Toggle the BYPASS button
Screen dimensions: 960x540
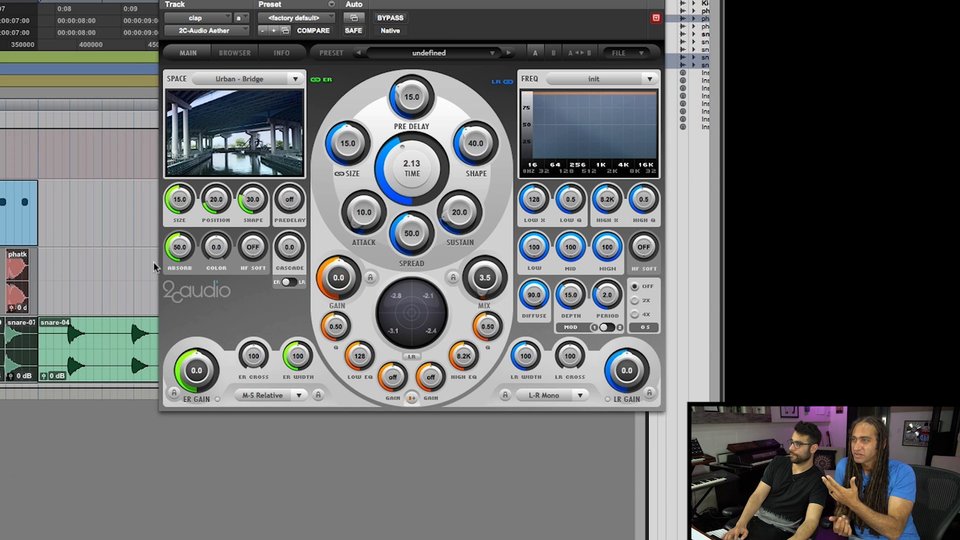(390, 18)
